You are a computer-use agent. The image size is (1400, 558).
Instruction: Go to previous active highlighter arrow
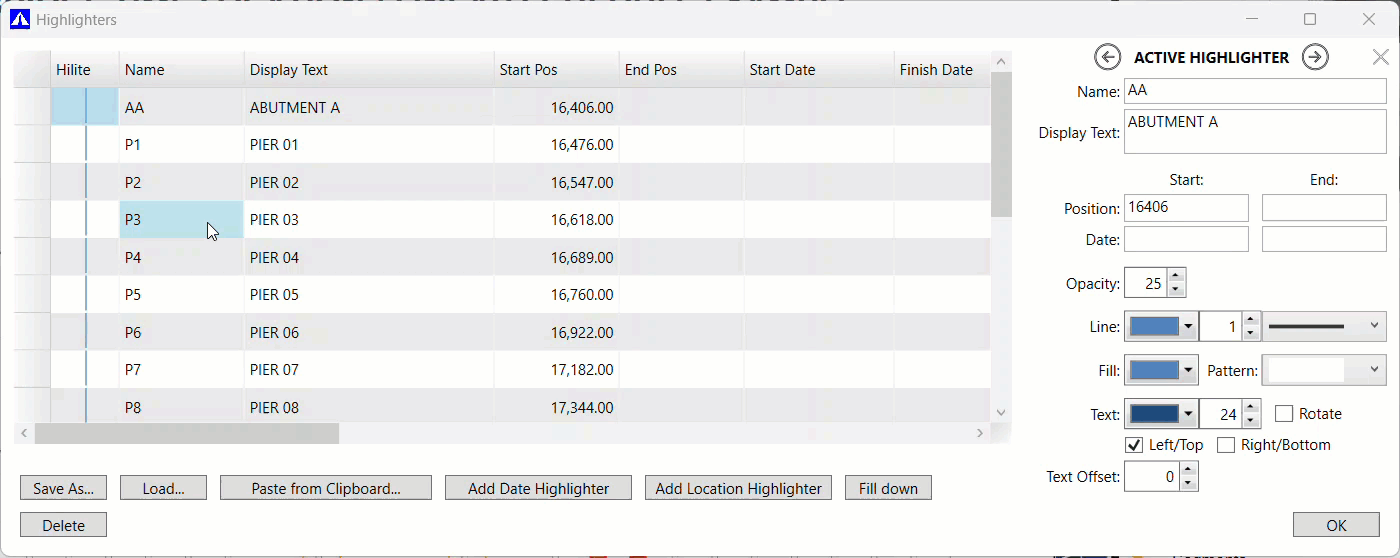click(x=1107, y=57)
